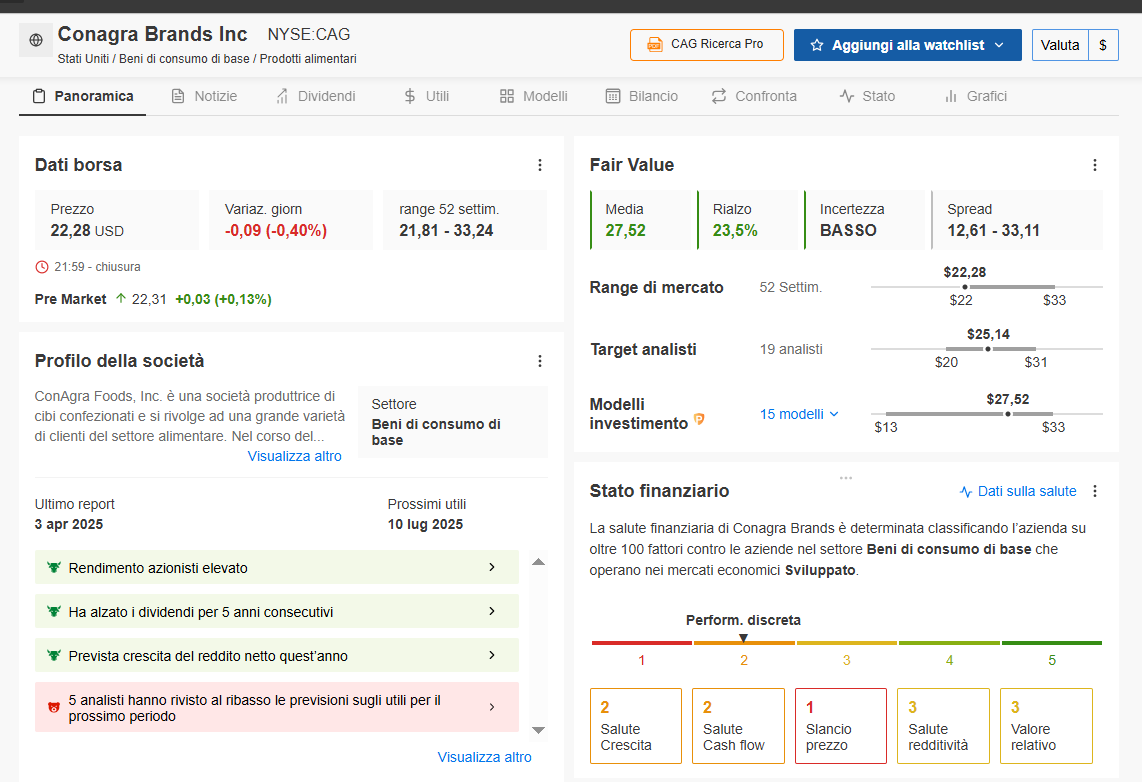Select the Notizie tab label
This screenshot has width=1142, height=782.
click(x=216, y=96)
